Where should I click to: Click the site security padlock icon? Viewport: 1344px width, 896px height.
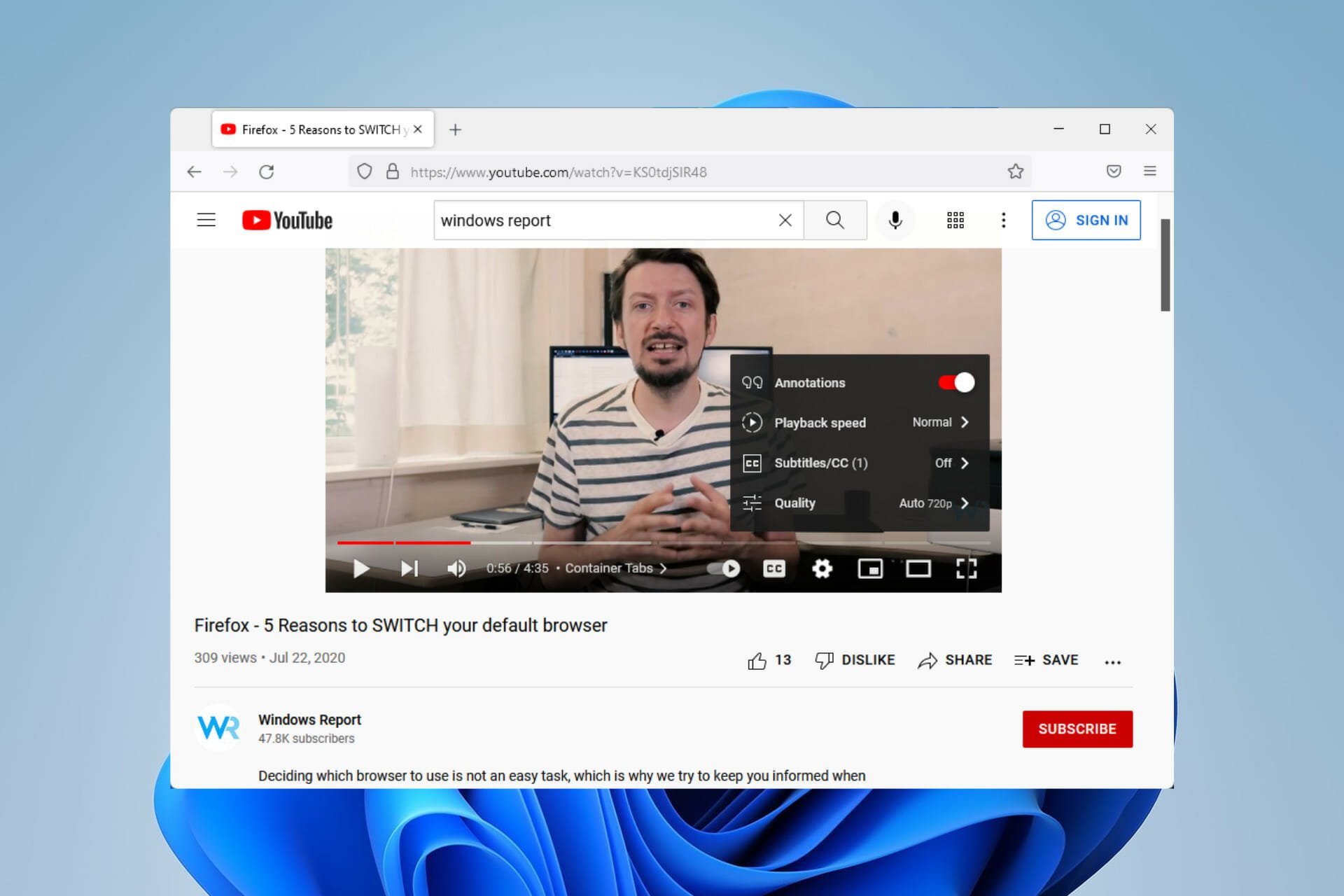(x=393, y=171)
